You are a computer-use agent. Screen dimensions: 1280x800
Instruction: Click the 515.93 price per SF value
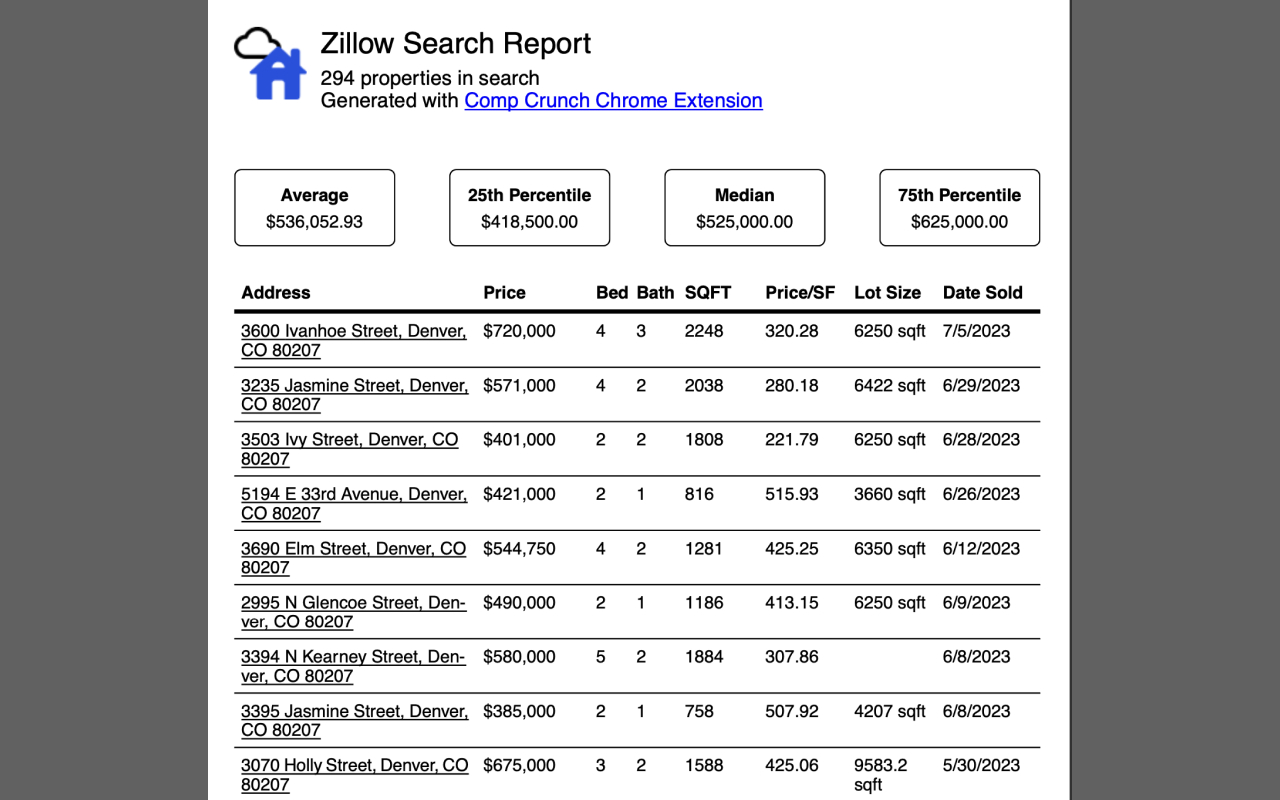point(792,494)
